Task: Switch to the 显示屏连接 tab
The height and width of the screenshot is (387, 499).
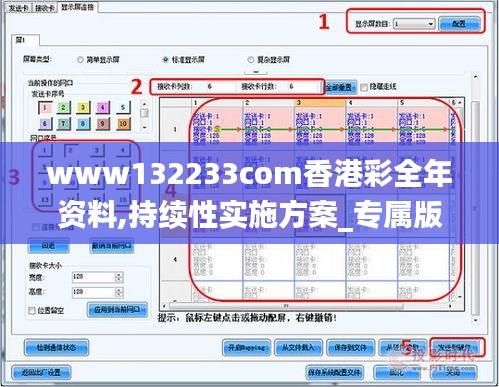Action: pyautogui.click(x=78, y=7)
